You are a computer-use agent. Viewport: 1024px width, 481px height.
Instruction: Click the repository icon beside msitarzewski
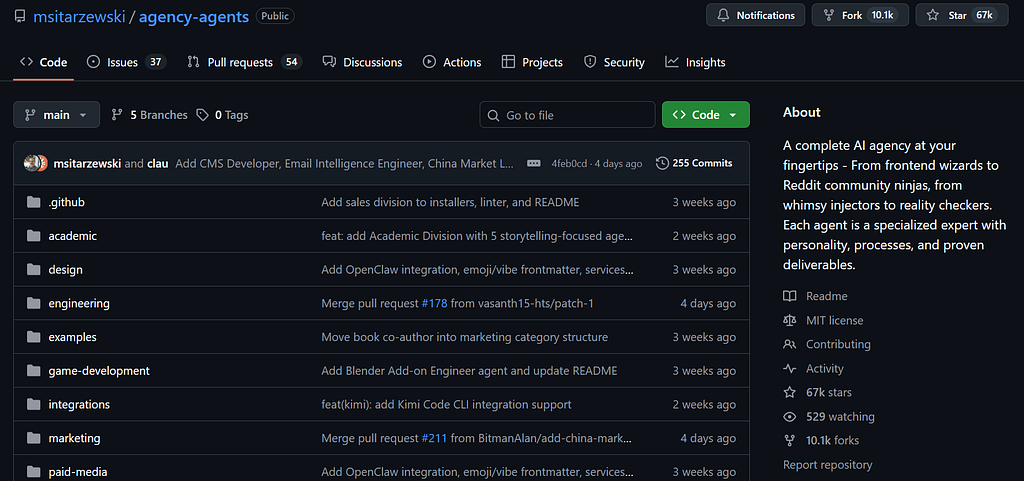20,16
